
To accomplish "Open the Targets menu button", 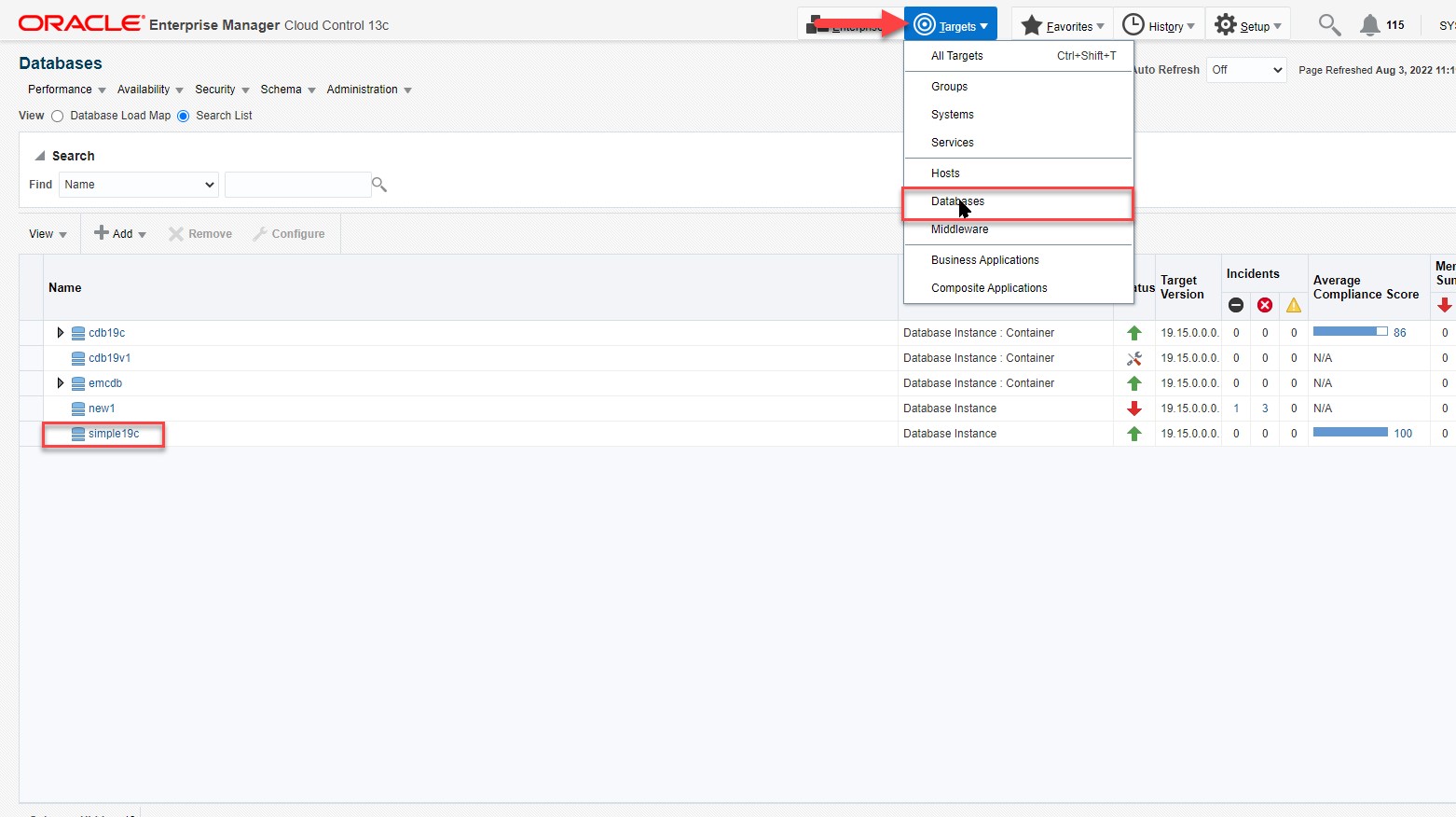I will coord(951,25).
